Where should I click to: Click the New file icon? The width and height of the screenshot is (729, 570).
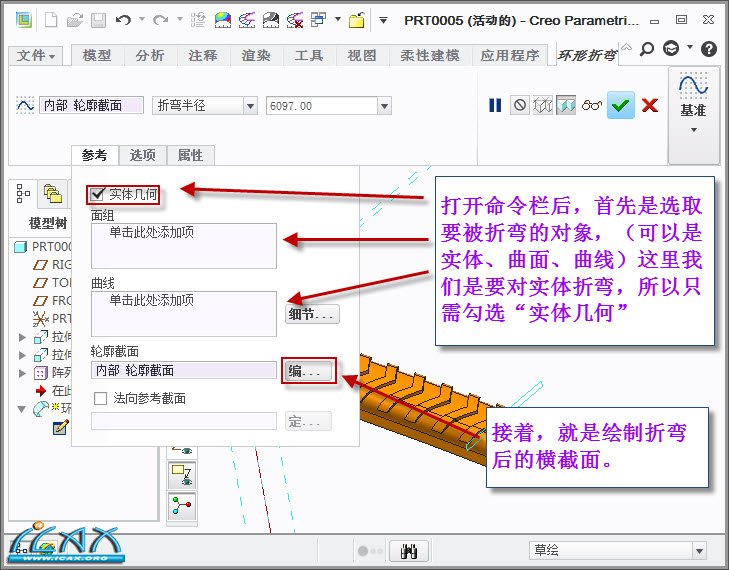tap(51, 20)
